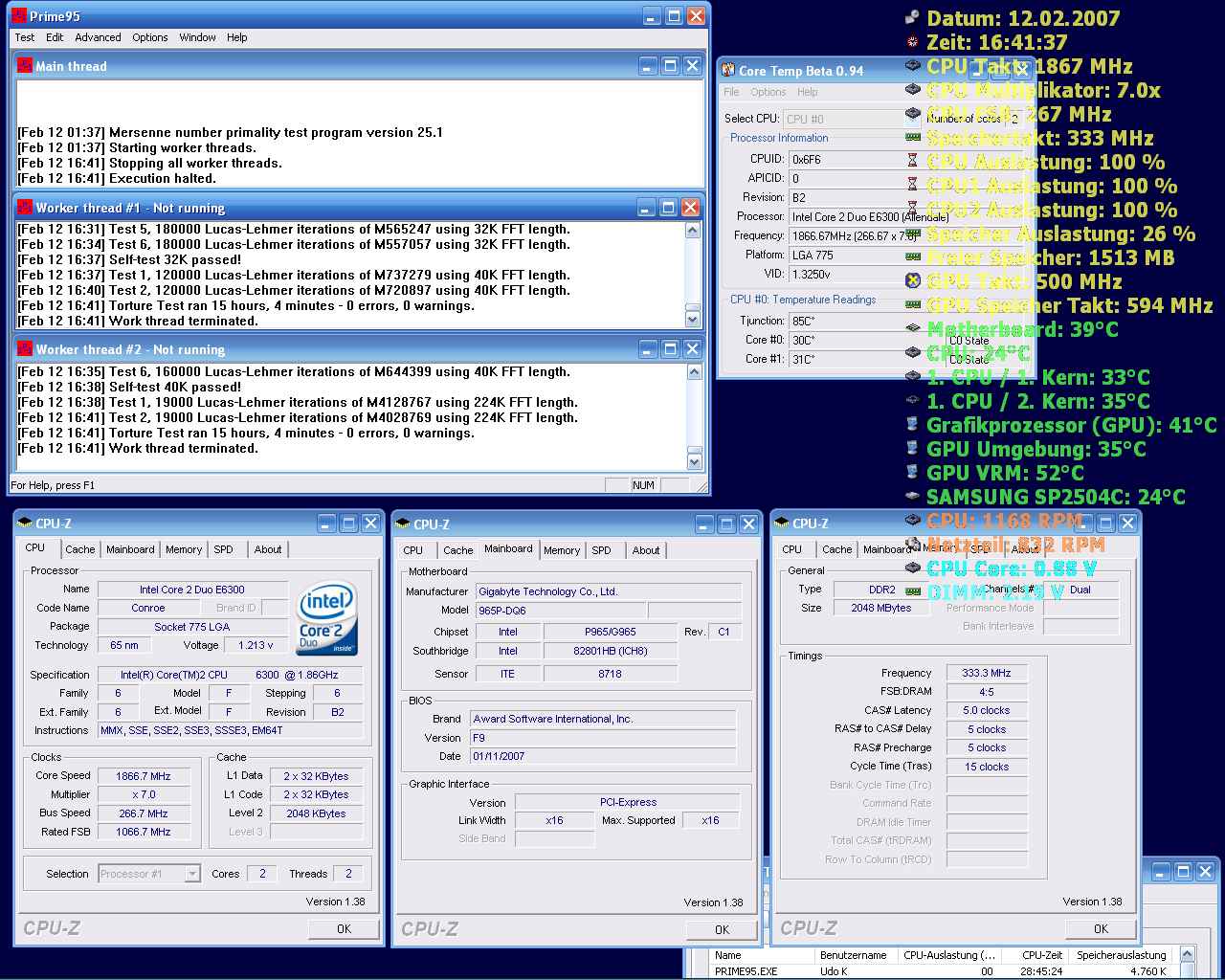
Task: Switch to CPU tab in Motherboard CPU-Z window
Action: click(x=413, y=550)
